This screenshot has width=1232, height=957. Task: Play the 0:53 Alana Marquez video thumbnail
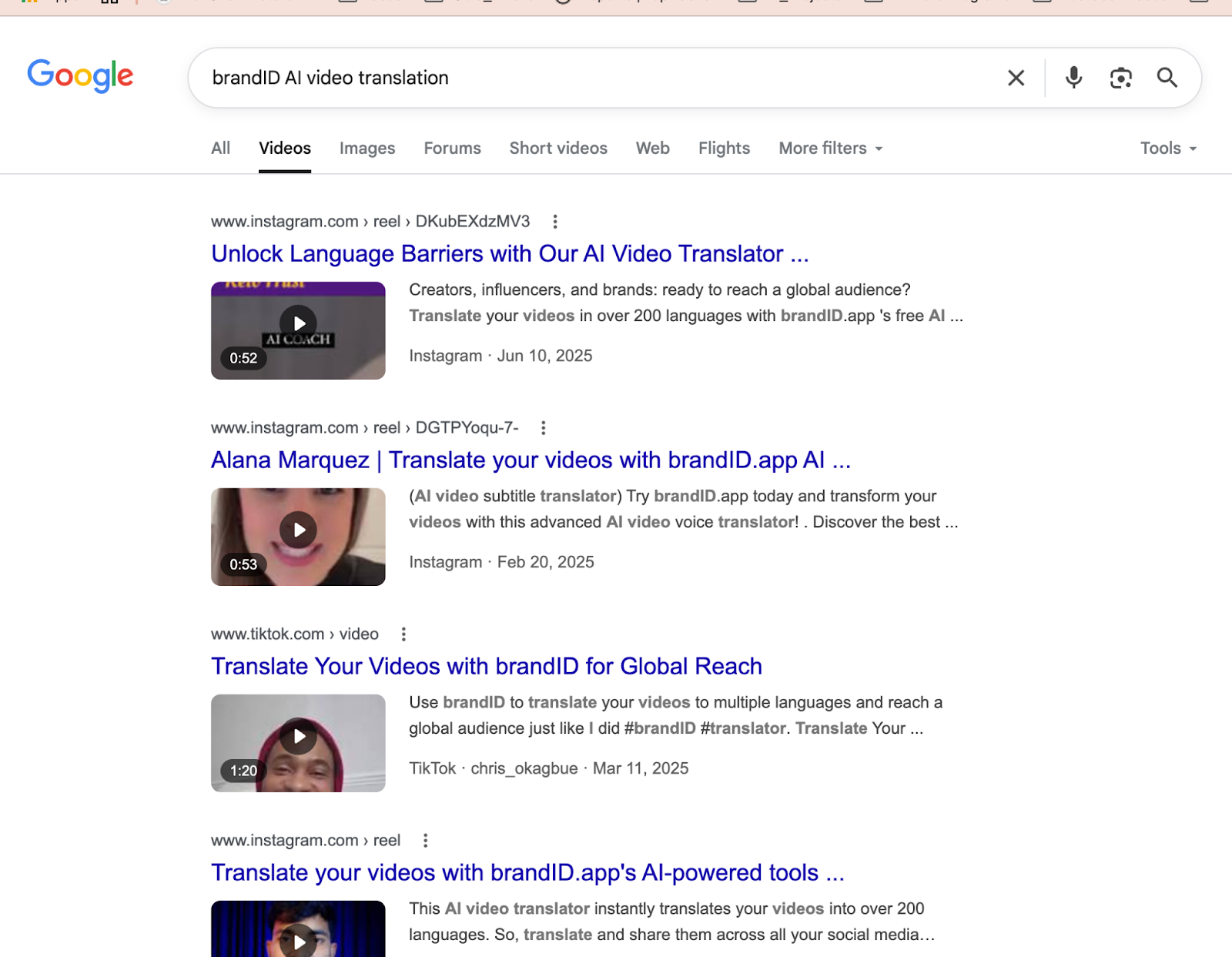tap(298, 537)
